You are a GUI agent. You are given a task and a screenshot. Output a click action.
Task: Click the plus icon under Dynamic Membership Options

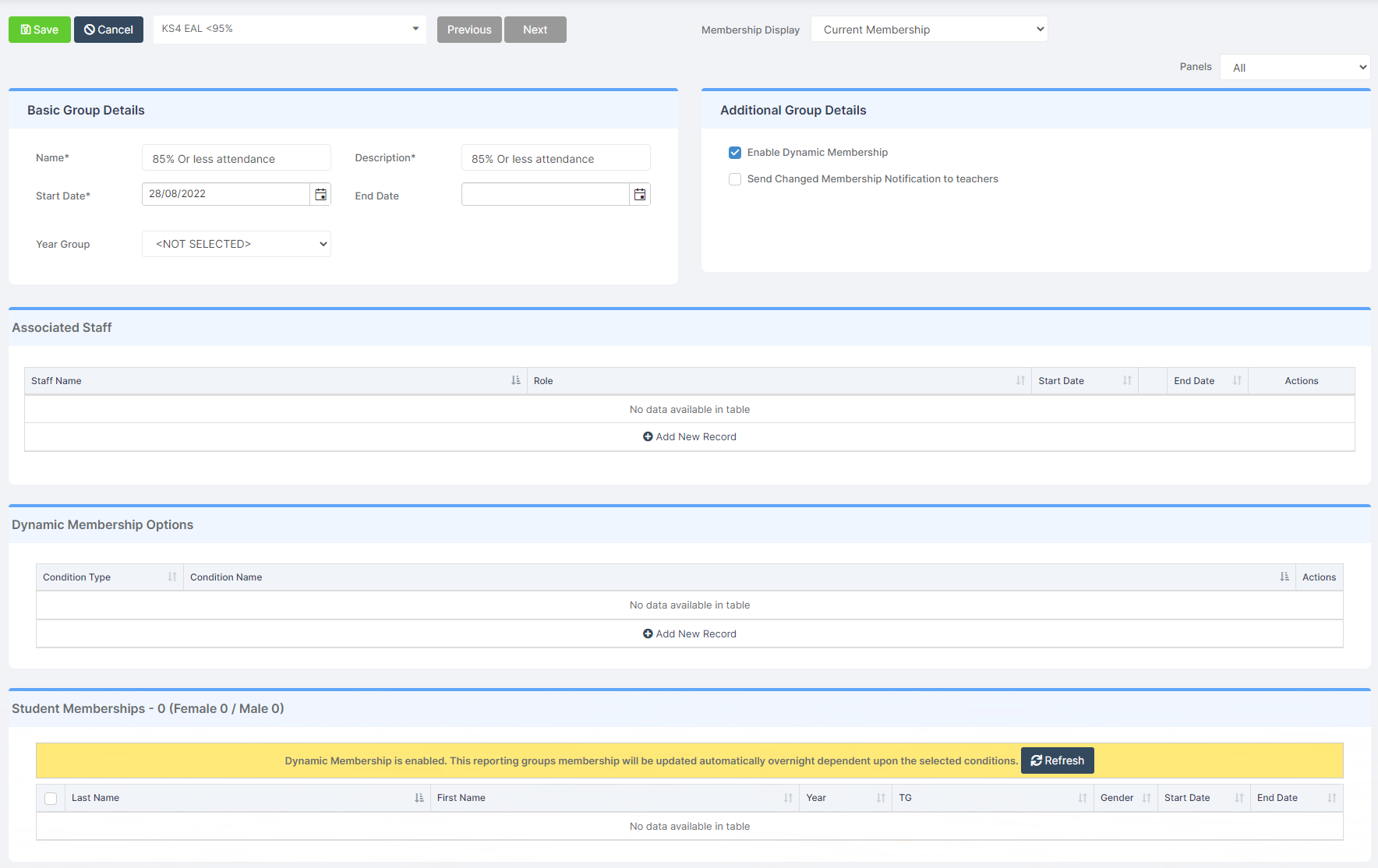(648, 633)
